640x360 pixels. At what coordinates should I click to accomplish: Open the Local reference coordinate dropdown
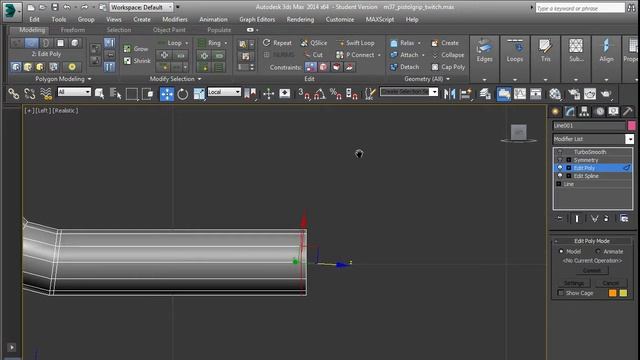coord(224,92)
